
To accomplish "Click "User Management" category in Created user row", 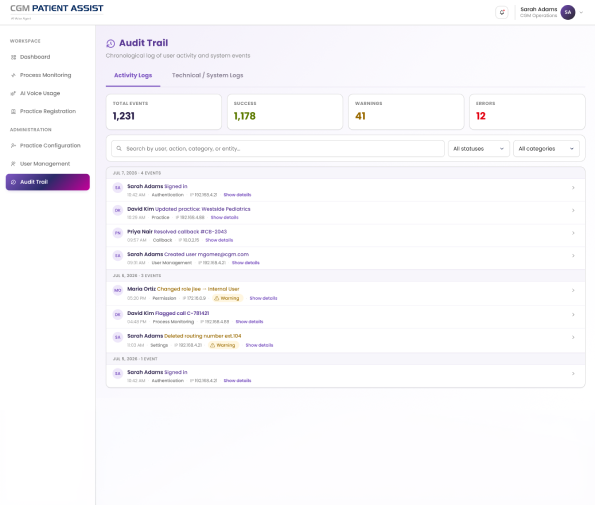I will pyautogui.click(x=172, y=263).
